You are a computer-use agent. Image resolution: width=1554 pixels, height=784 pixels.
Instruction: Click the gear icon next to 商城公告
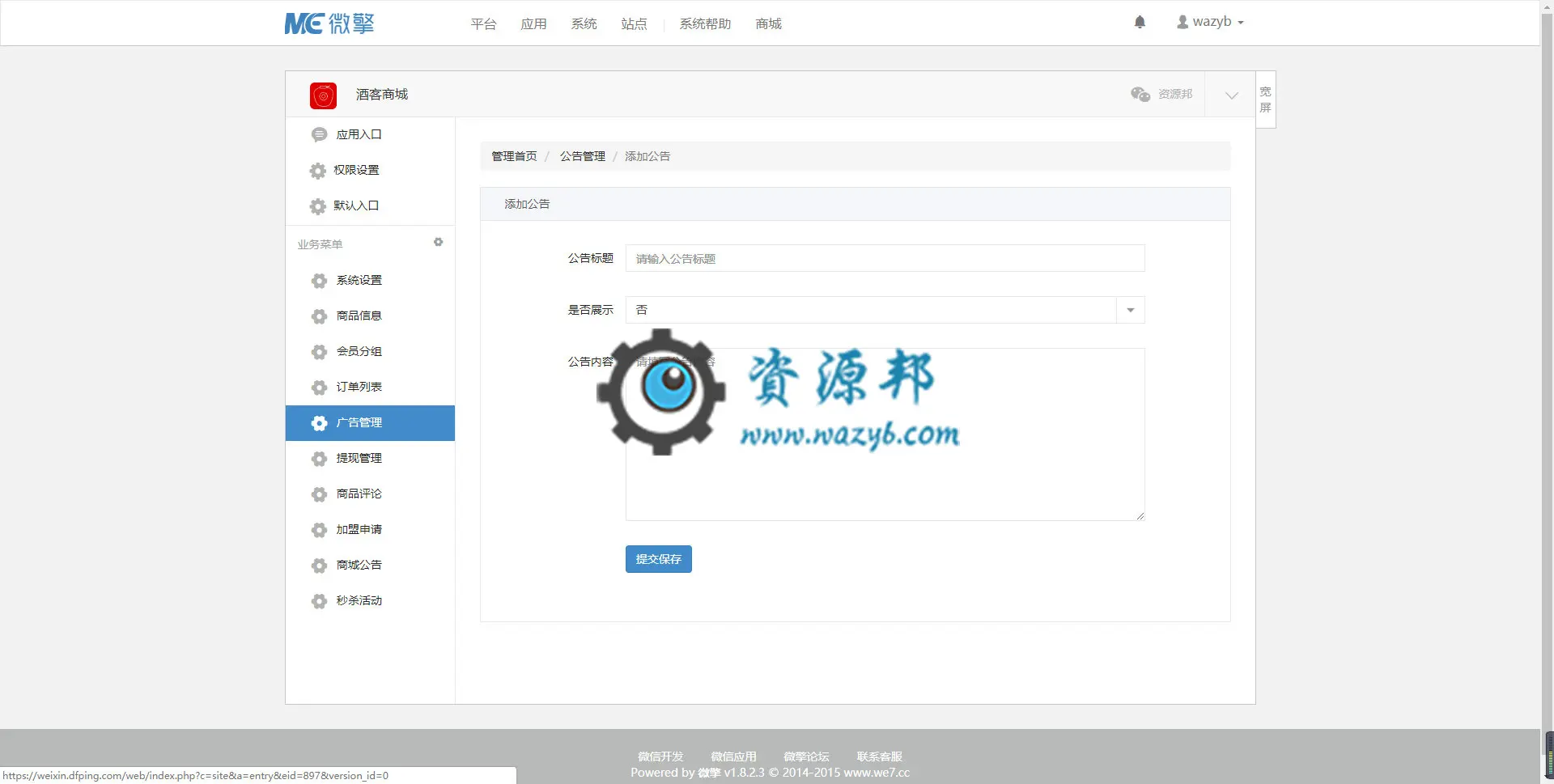tap(320, 566)
